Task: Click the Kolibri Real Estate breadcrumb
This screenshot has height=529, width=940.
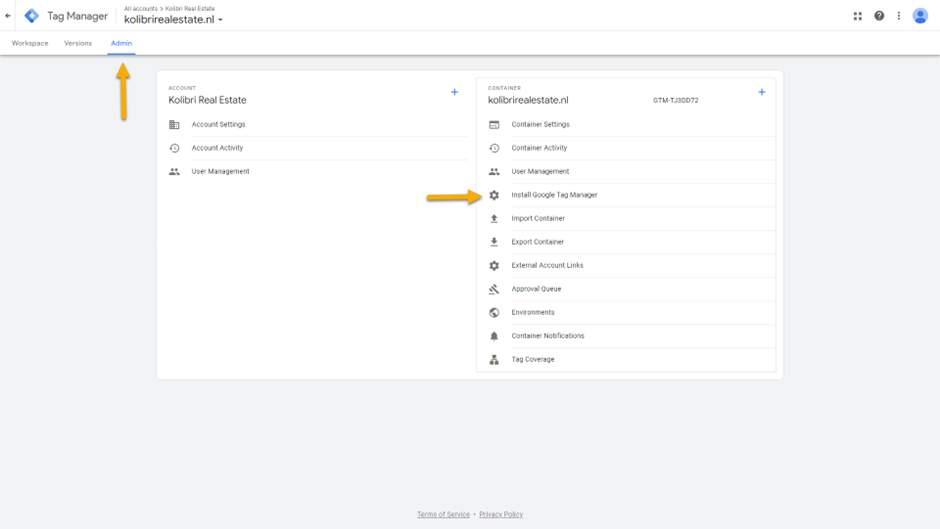Action: point(190,8)
